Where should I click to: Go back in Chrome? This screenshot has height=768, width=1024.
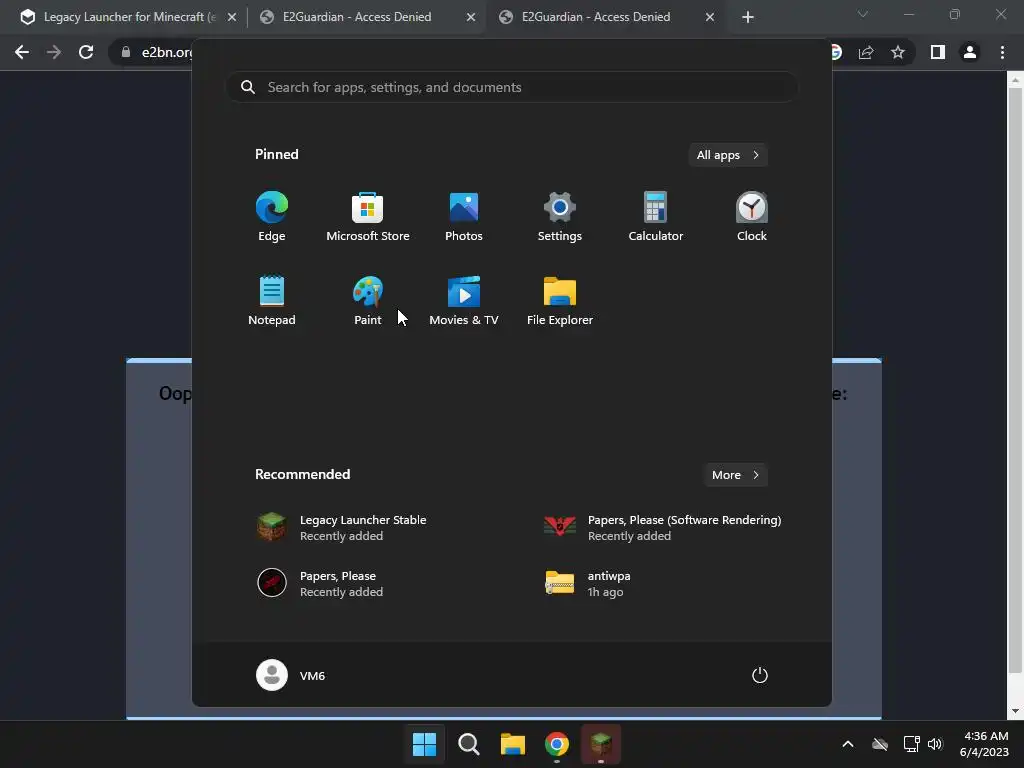22,52
